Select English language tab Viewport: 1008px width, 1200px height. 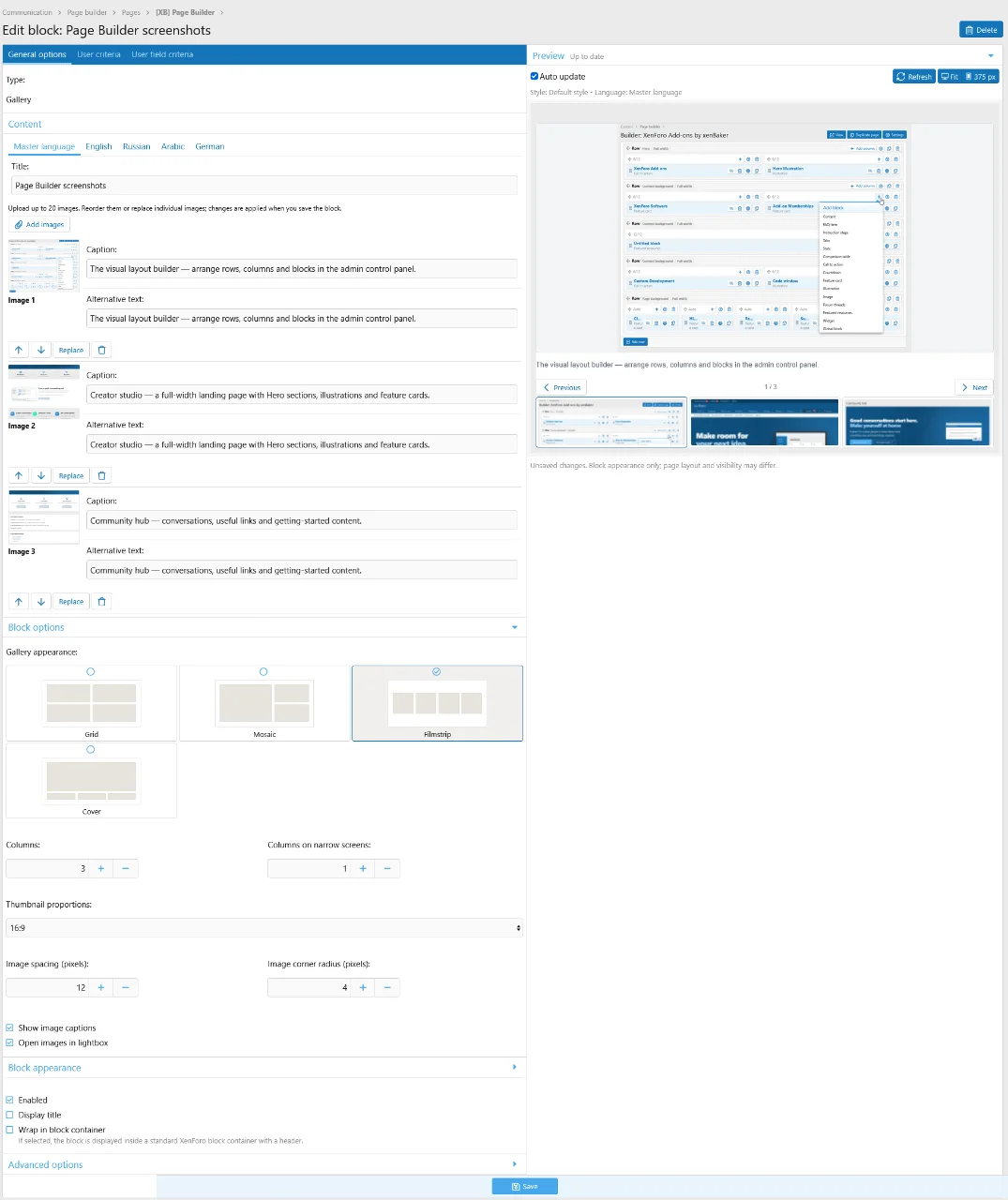pyautogui.click(x=98, y=146)
